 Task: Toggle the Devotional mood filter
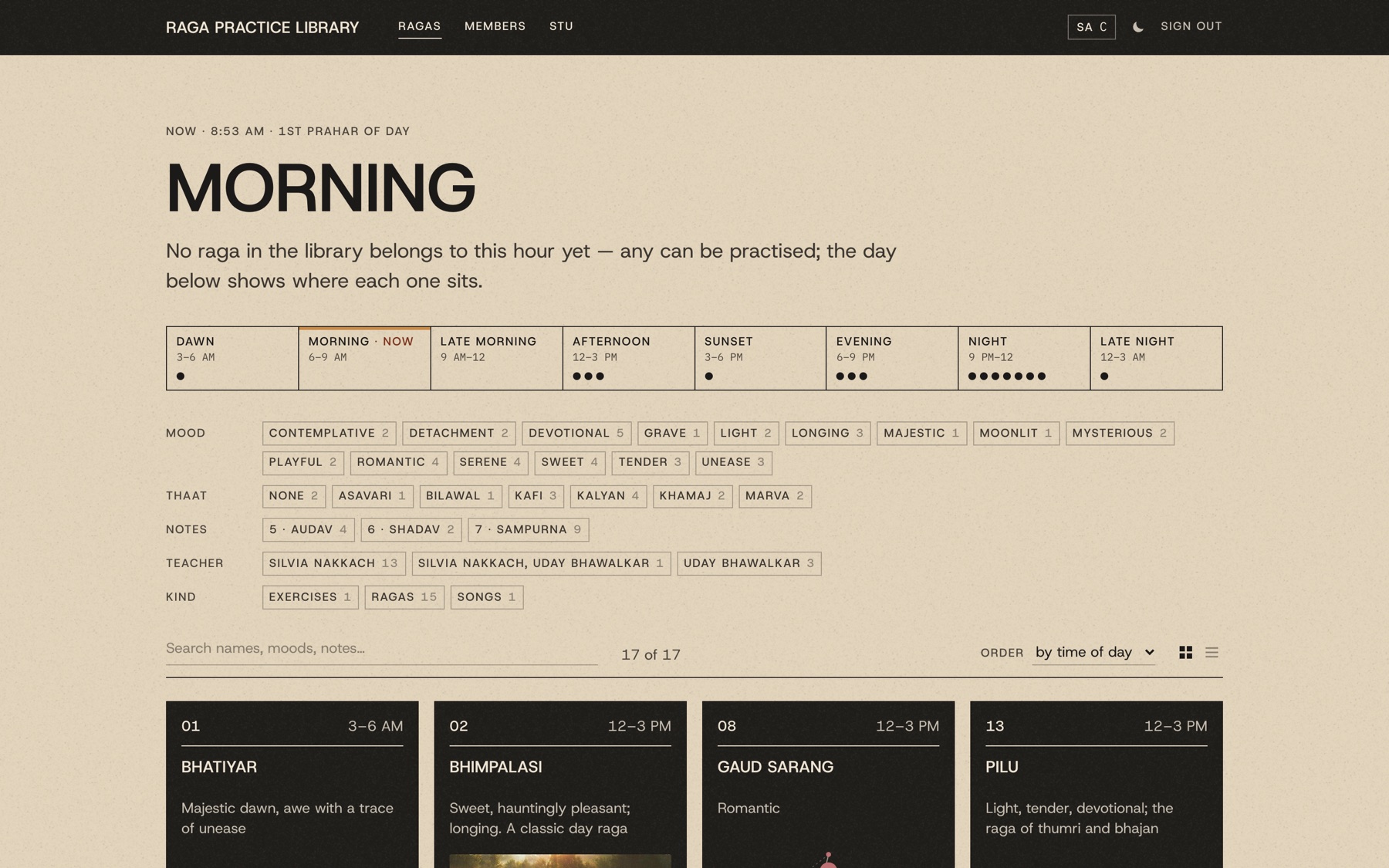(576, 434)
